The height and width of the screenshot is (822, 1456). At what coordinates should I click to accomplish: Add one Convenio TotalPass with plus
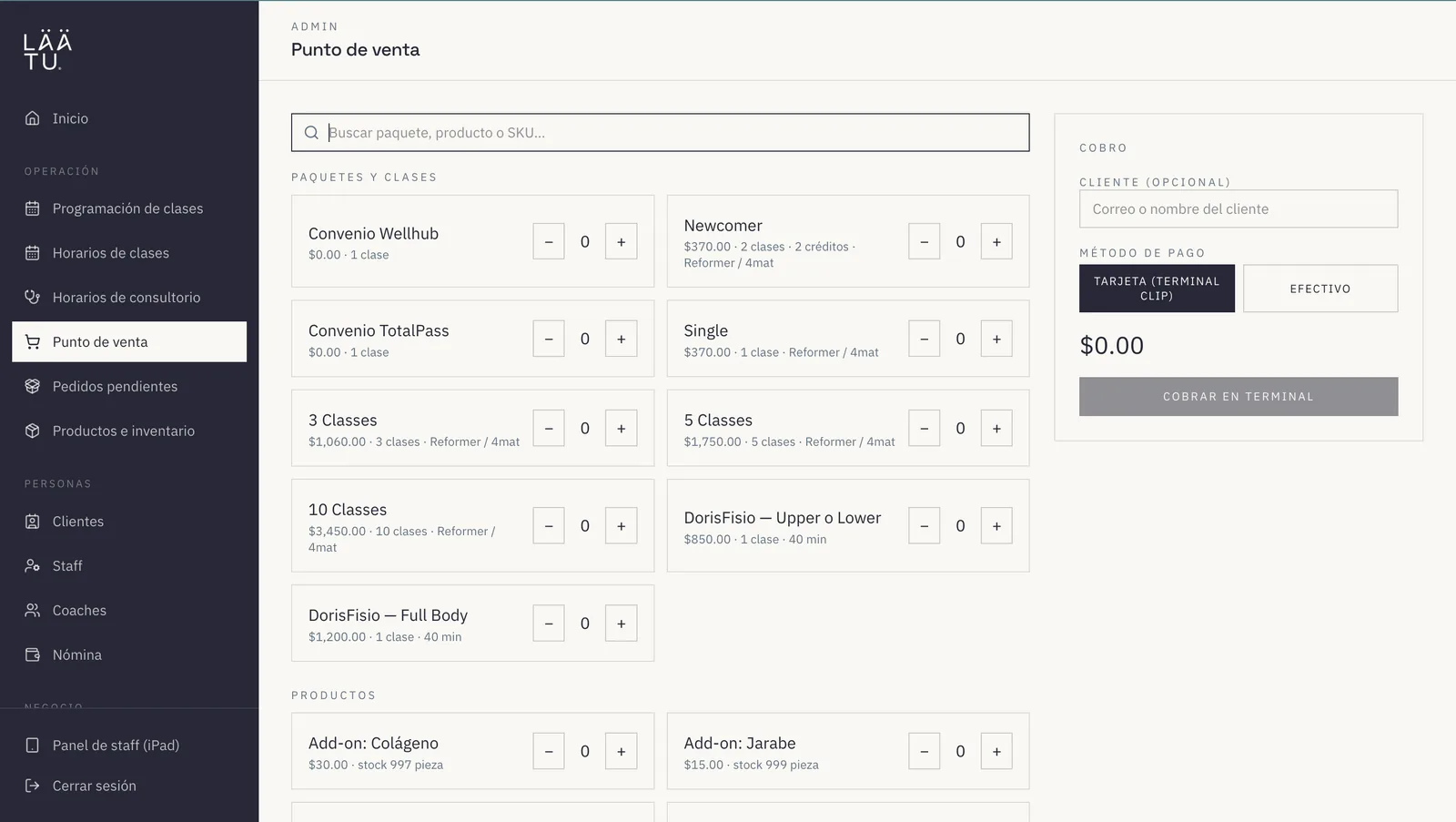click(622, 339)
